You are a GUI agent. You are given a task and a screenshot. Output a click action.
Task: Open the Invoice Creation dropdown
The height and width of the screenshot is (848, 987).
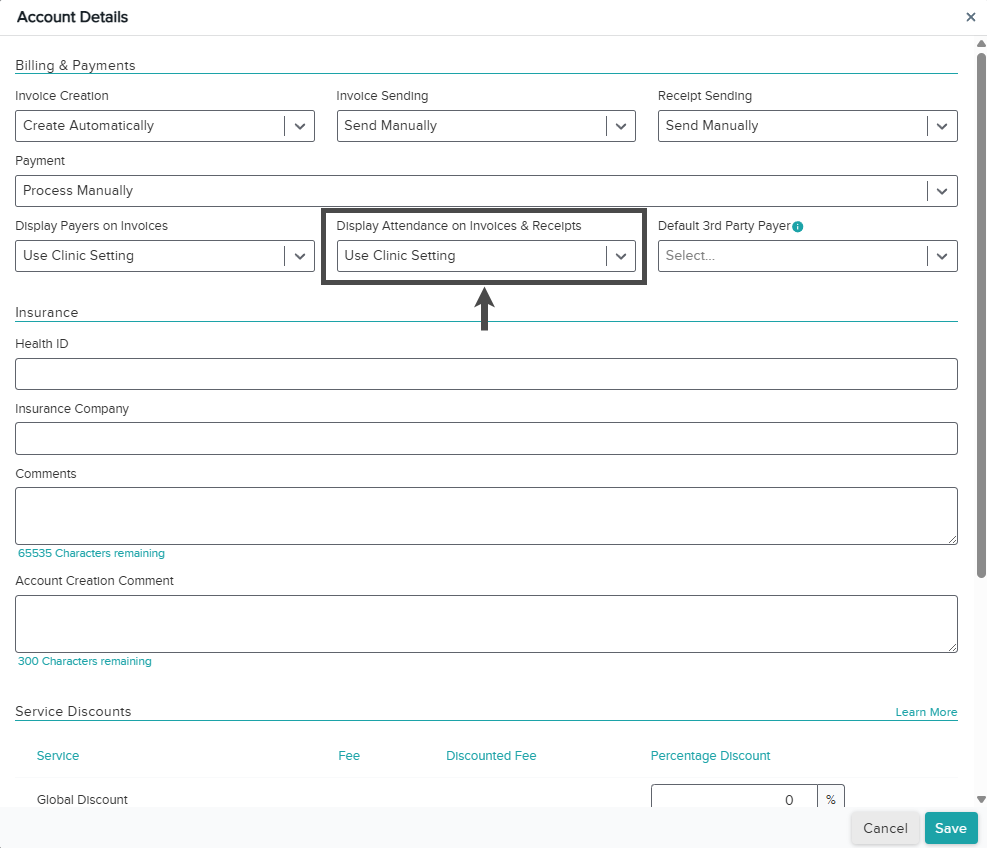164,126
